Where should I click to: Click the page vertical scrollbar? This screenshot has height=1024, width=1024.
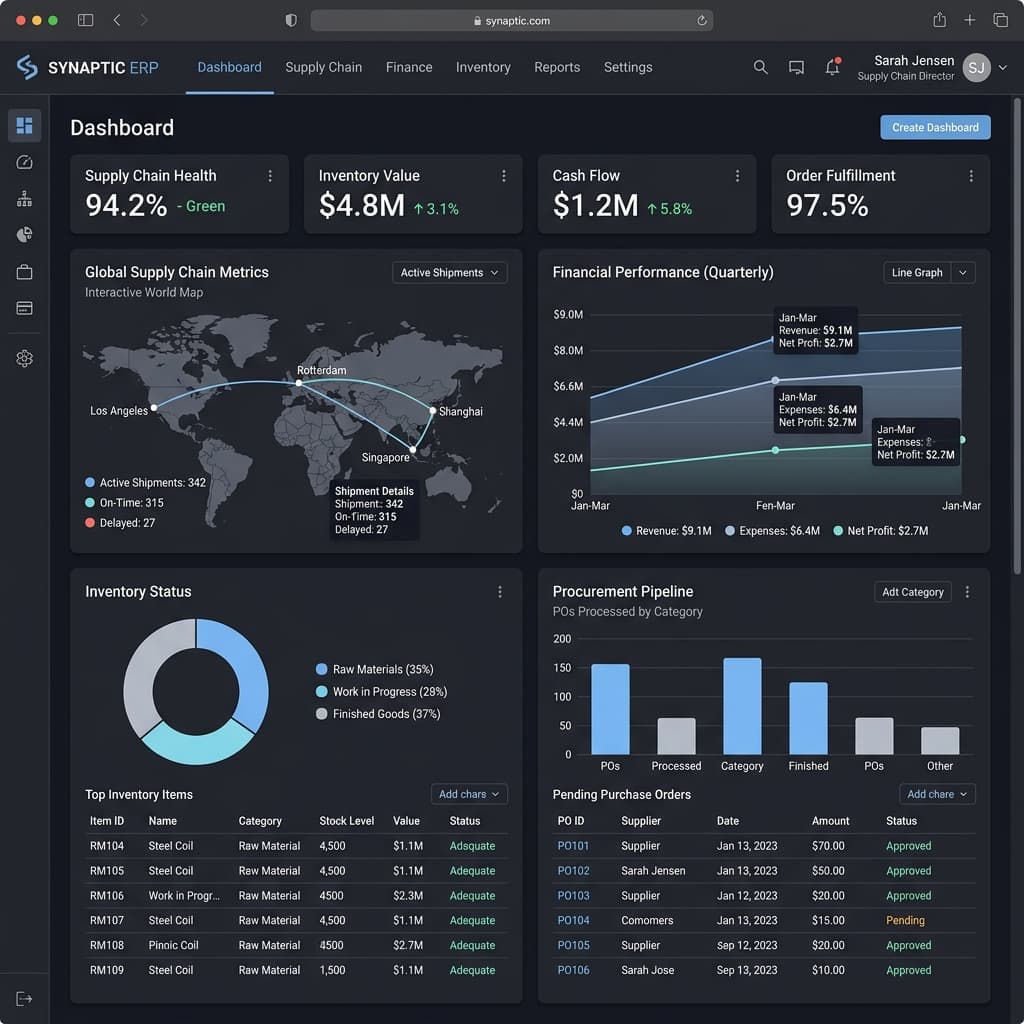click(x=1017, y=336)
